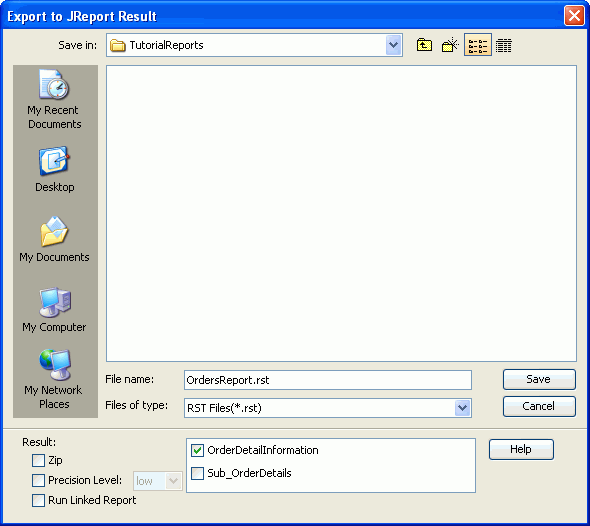This screenshot has width=590, height=526.
Task: Switch to List view icon
Action: coord(477,45)
